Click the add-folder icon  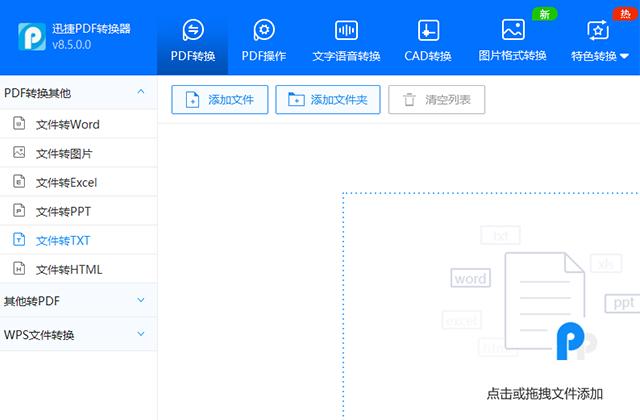(296, 99)
